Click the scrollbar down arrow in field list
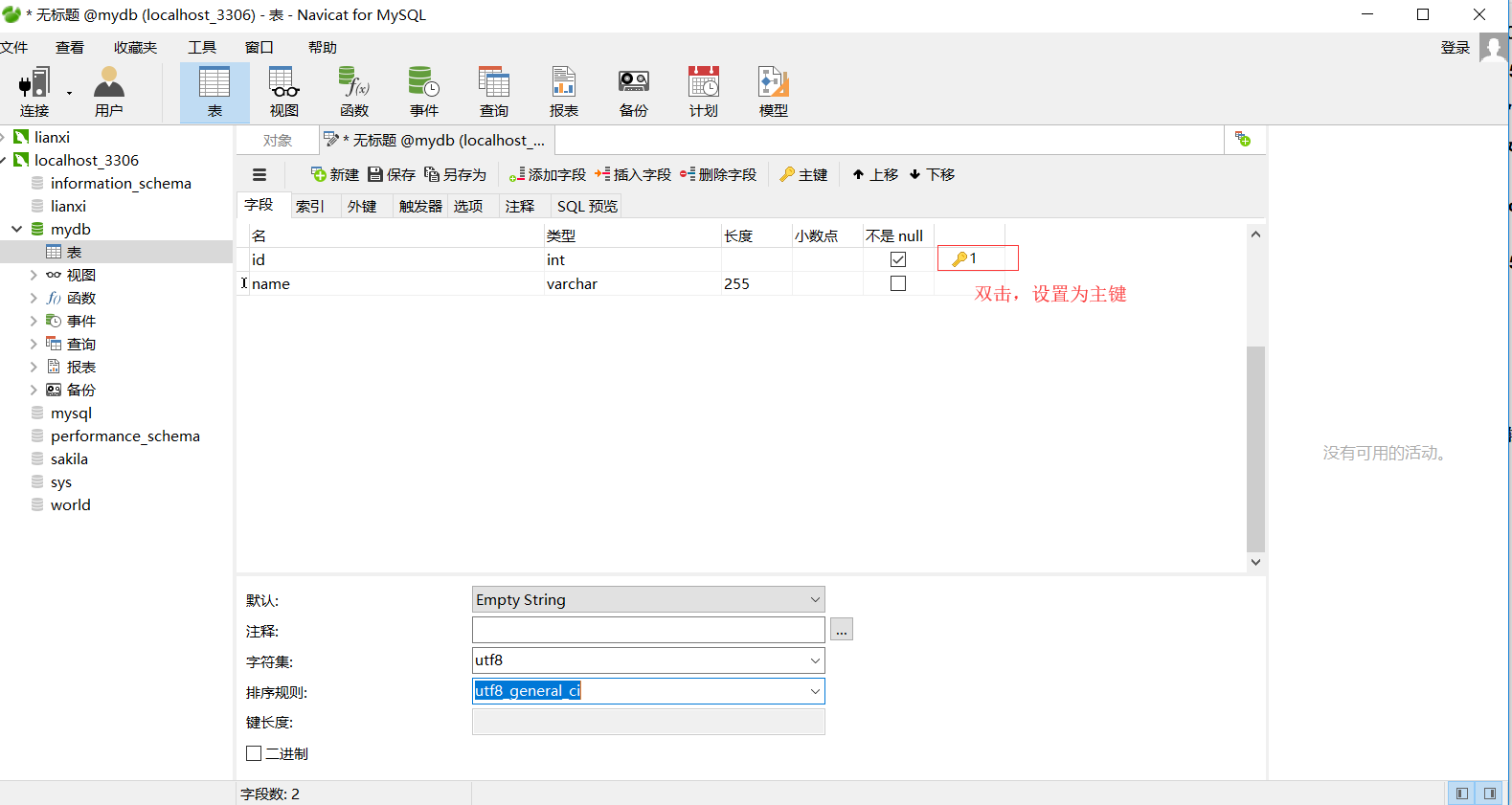Viewport: 1512px width, 805px height. [x=1255, y=562]
